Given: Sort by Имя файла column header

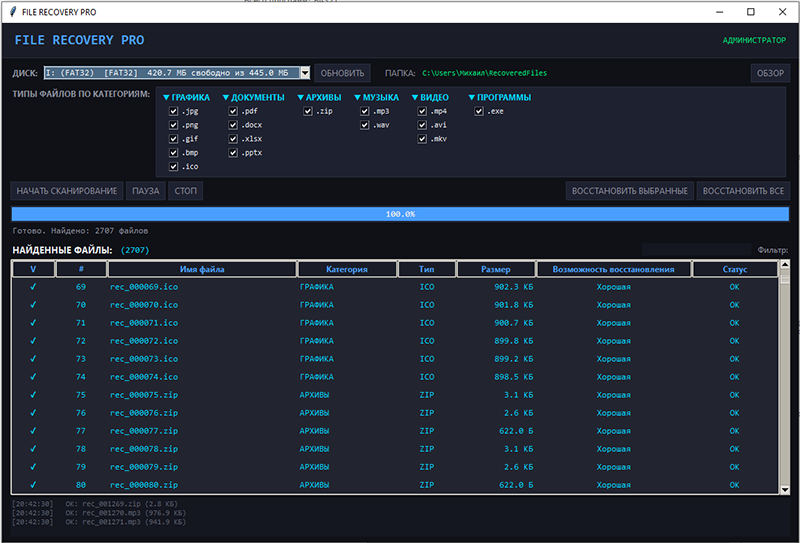Looking at the screenshot, I should coord(202,269).
